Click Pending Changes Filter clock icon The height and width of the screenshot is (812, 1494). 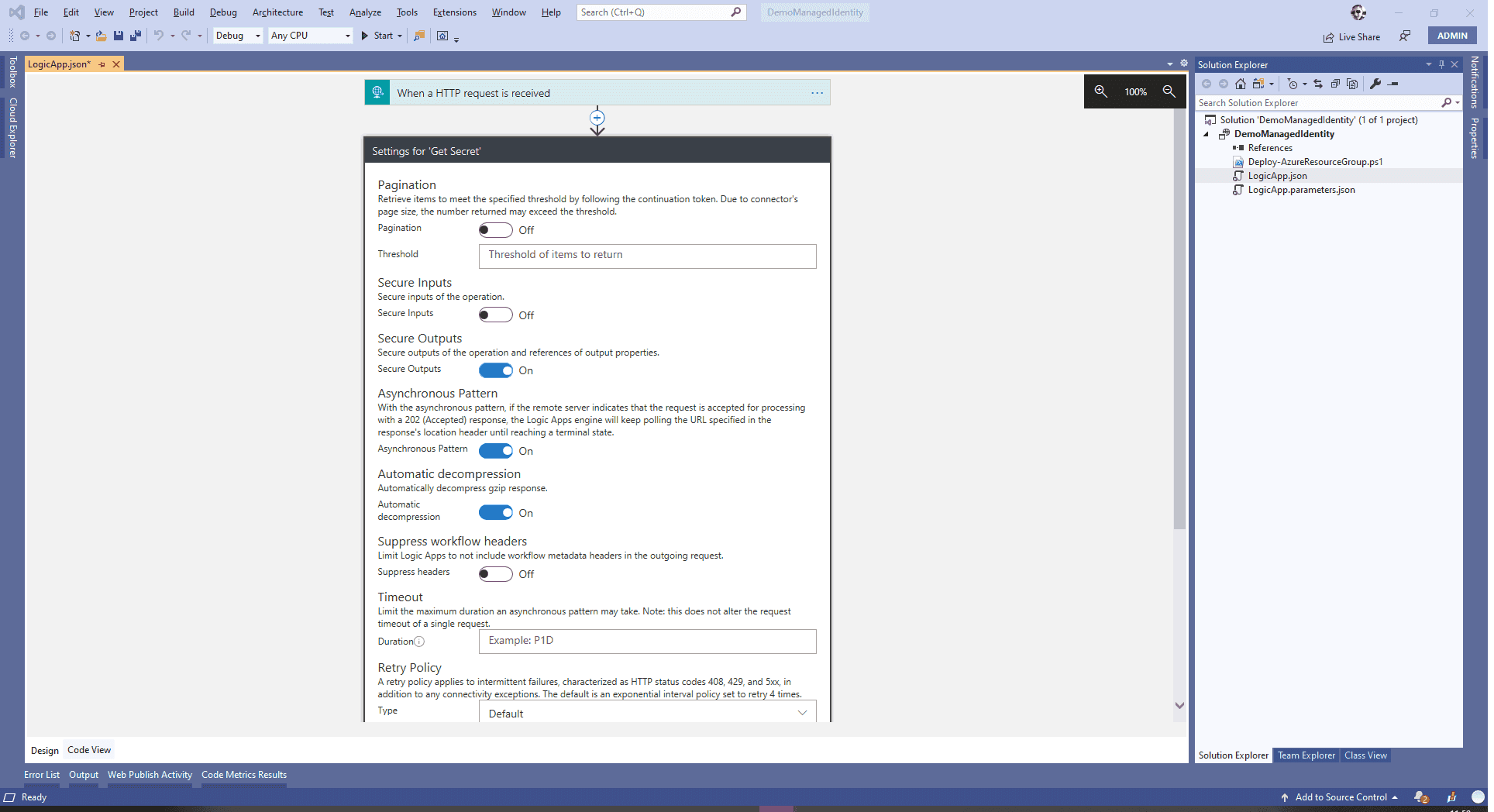(x=1293, y=84)
